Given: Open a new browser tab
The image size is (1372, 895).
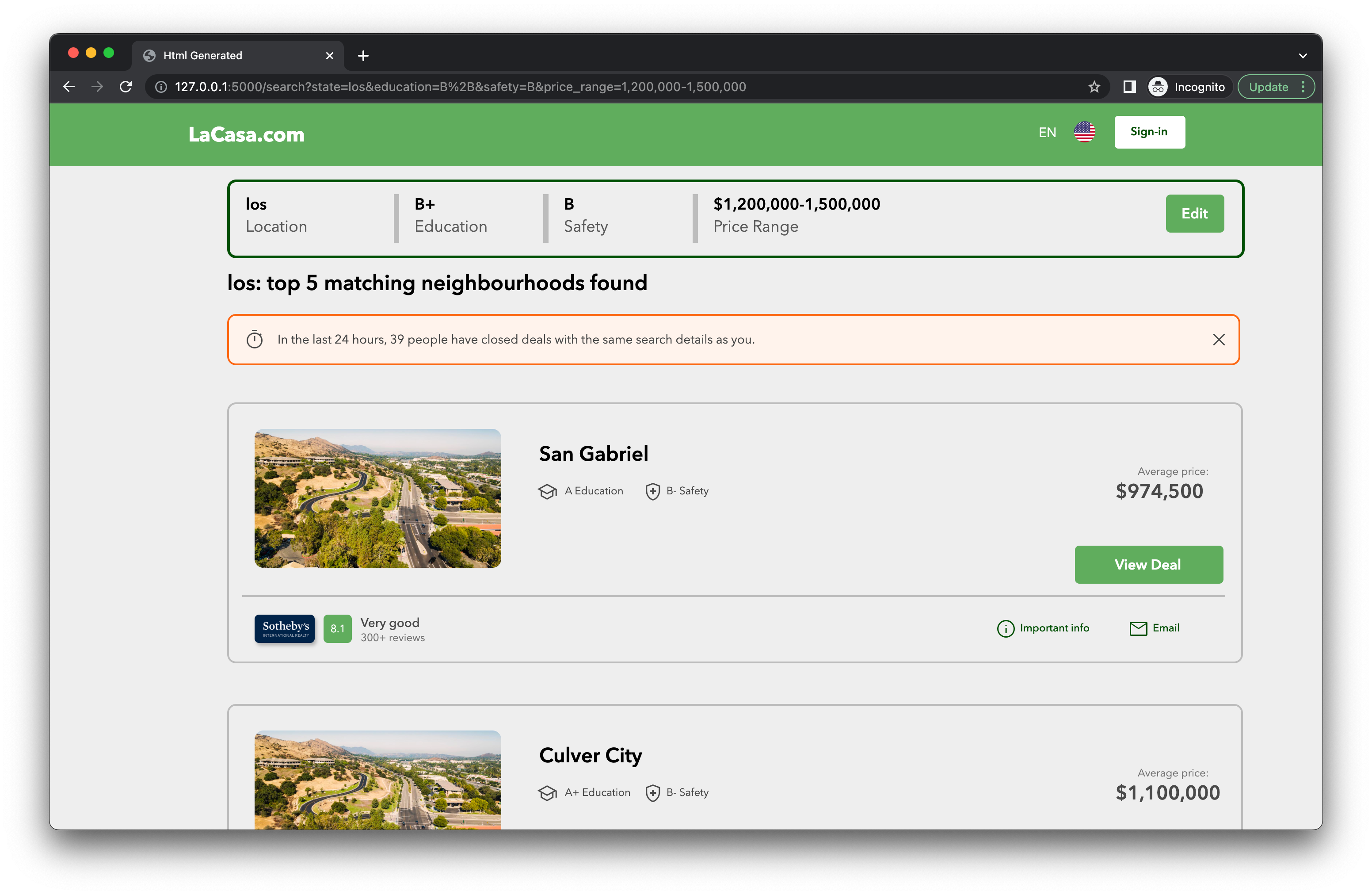Looking at the screenshot, I should click(x=363, y=56).
